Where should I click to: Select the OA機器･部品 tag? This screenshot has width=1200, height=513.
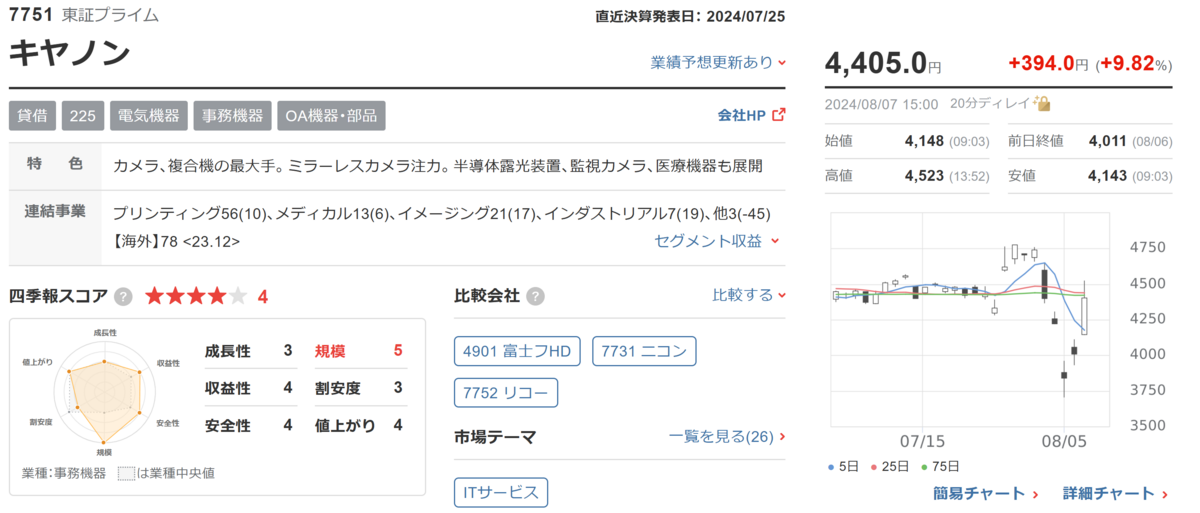(x=331, y=115)
